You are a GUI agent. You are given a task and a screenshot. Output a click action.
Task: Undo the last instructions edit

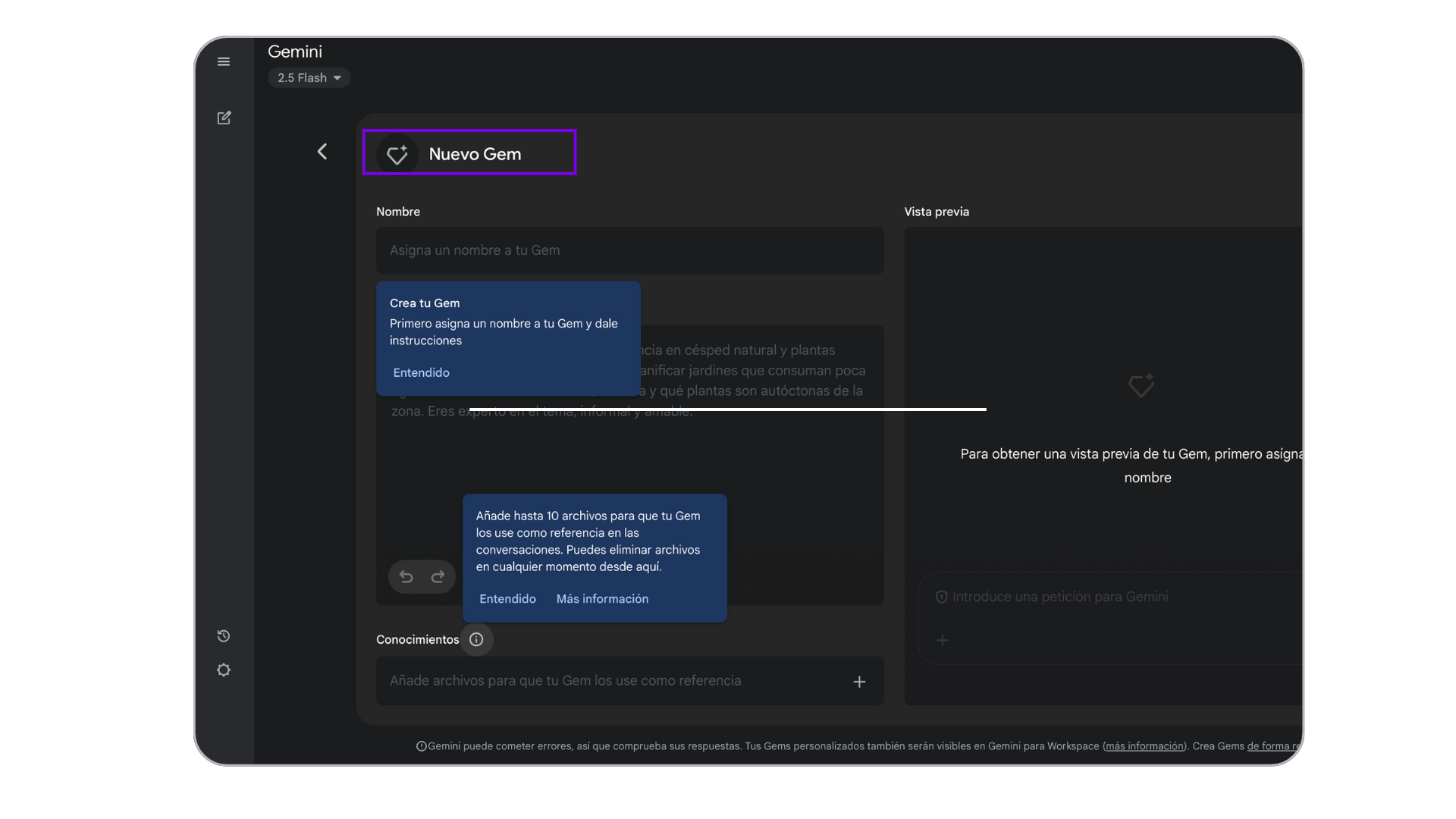pos(406,577)
